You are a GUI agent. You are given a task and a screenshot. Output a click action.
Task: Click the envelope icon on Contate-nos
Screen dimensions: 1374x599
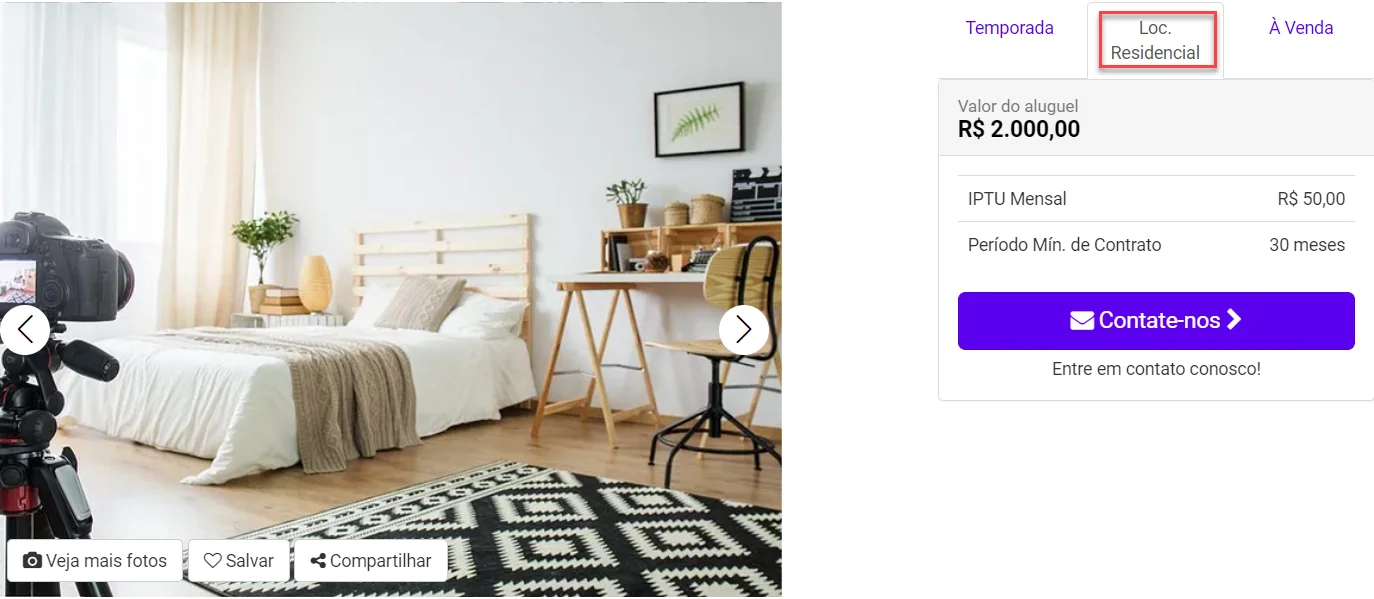click(1082, 320)
